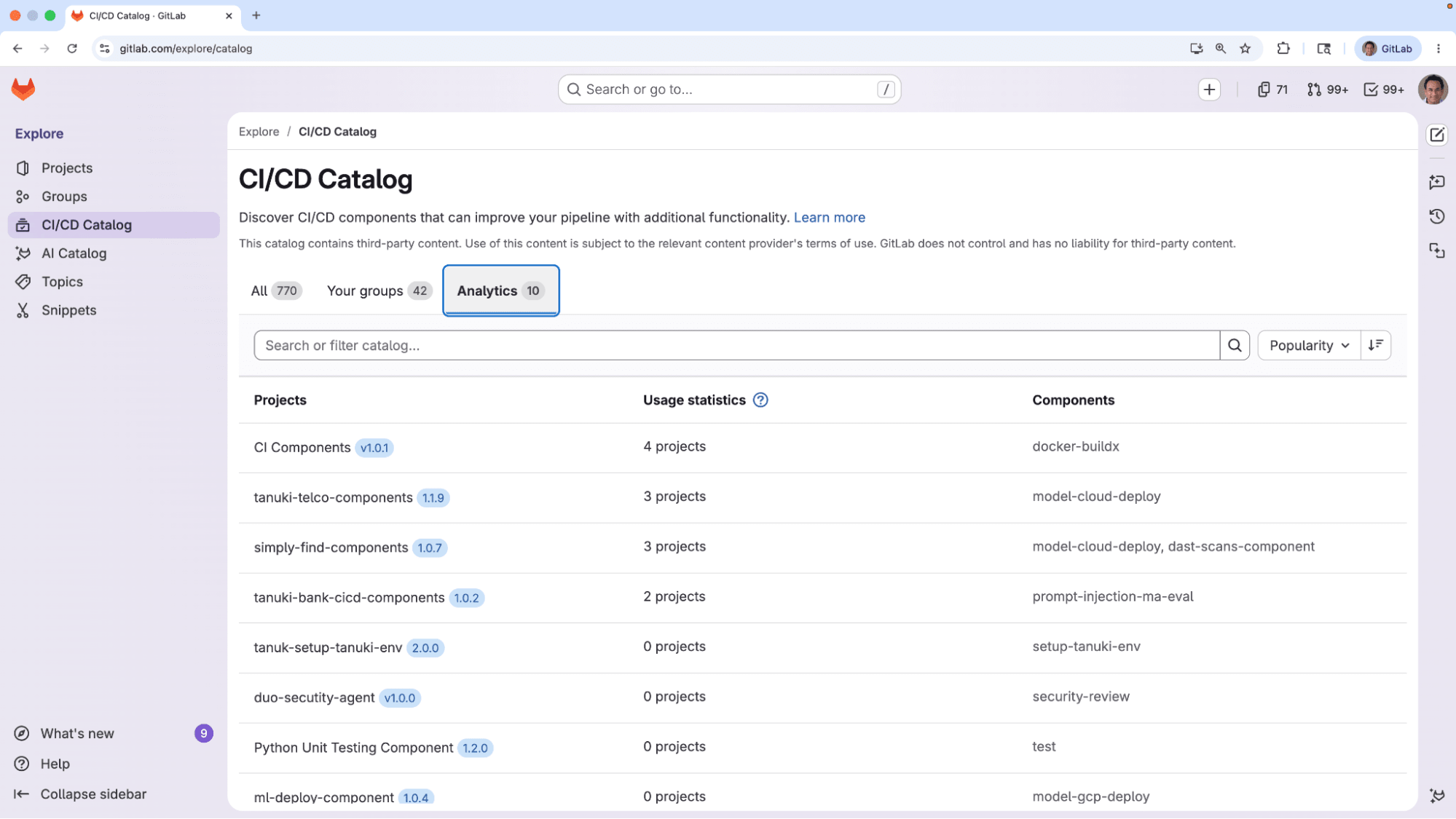Click the v1.0.1 version badge

tap(374, 448)
